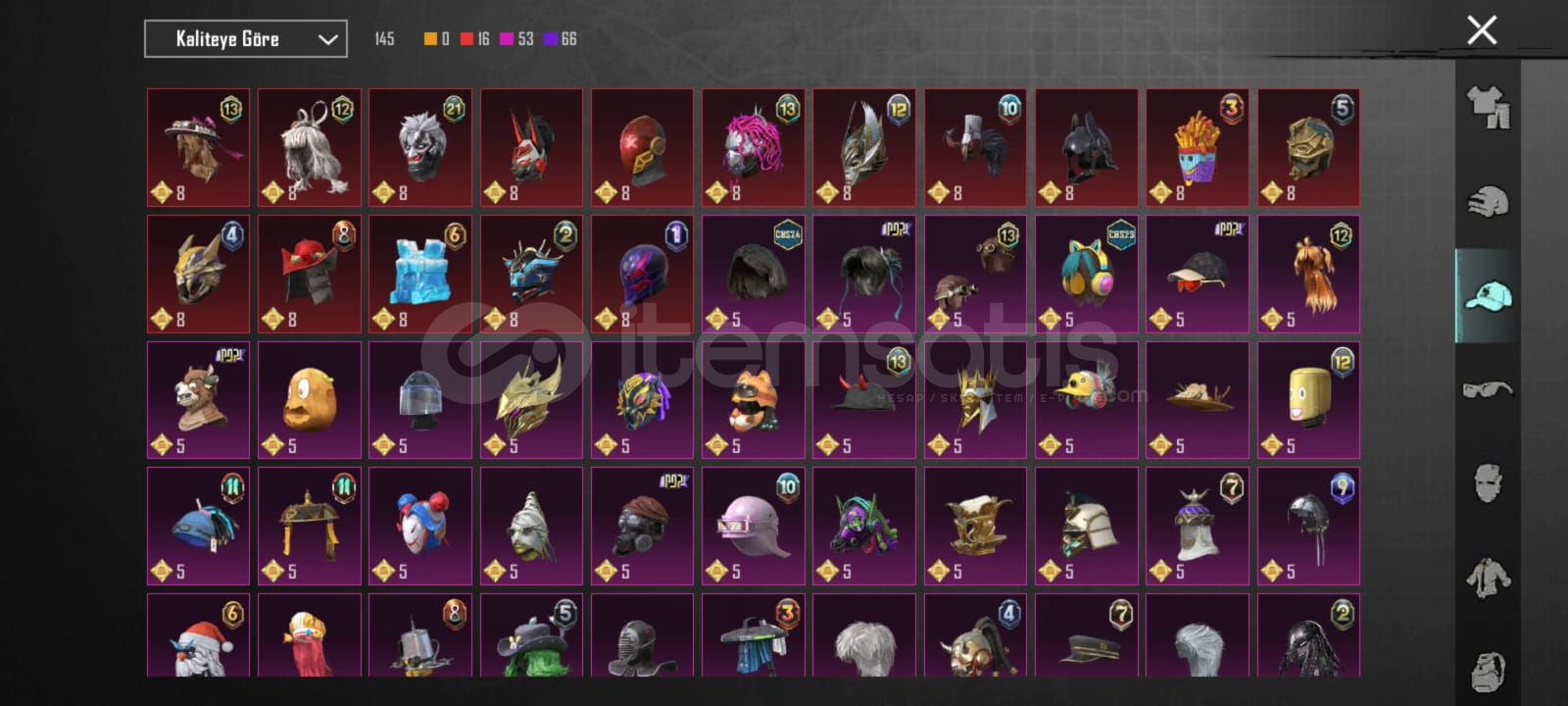1568x706 pixels.
Task: Filter by the purple quality count 66
Action: tap(561, 39)
